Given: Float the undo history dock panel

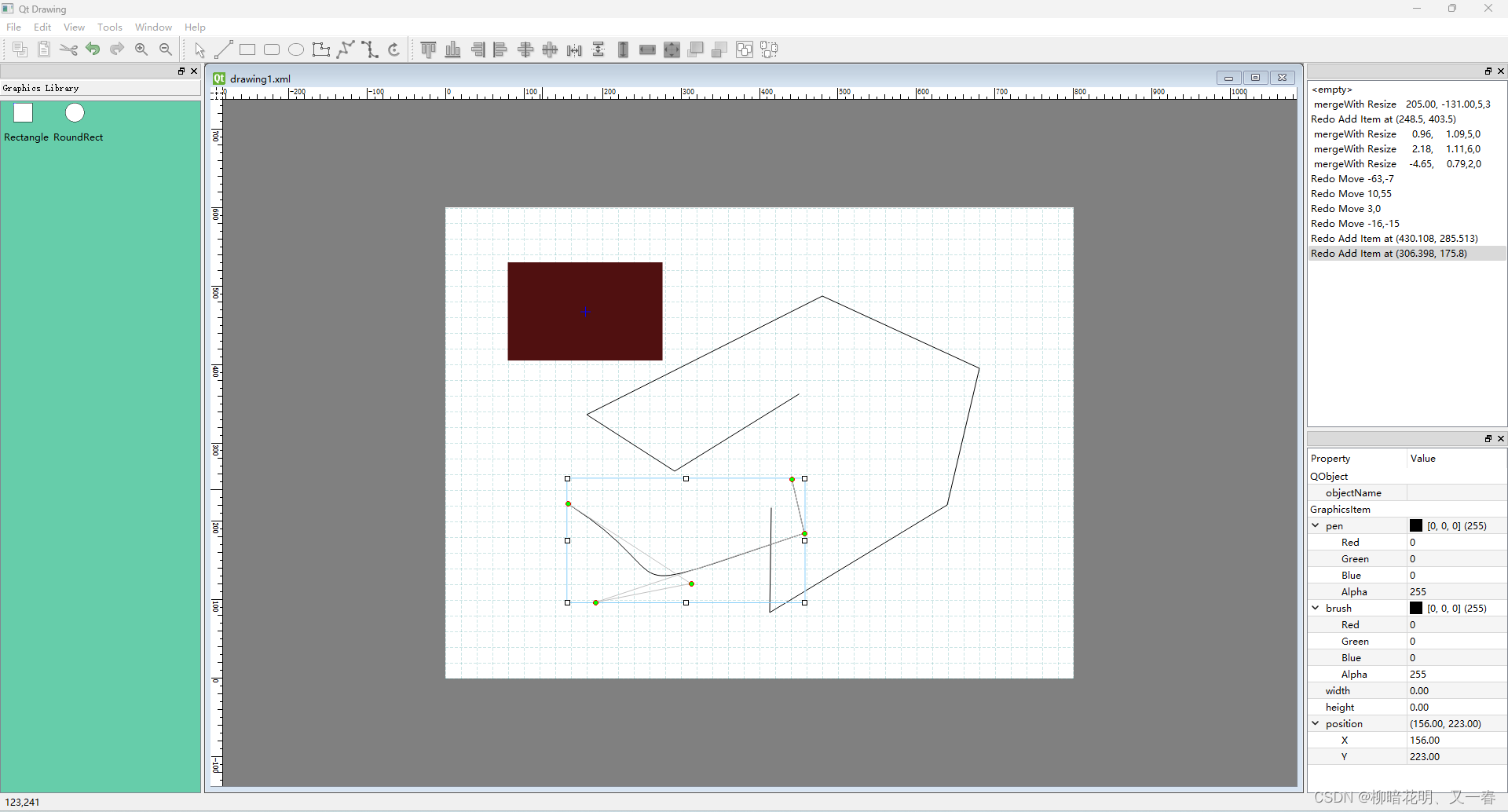Looking at the screenshot, I should (1488, 71).
